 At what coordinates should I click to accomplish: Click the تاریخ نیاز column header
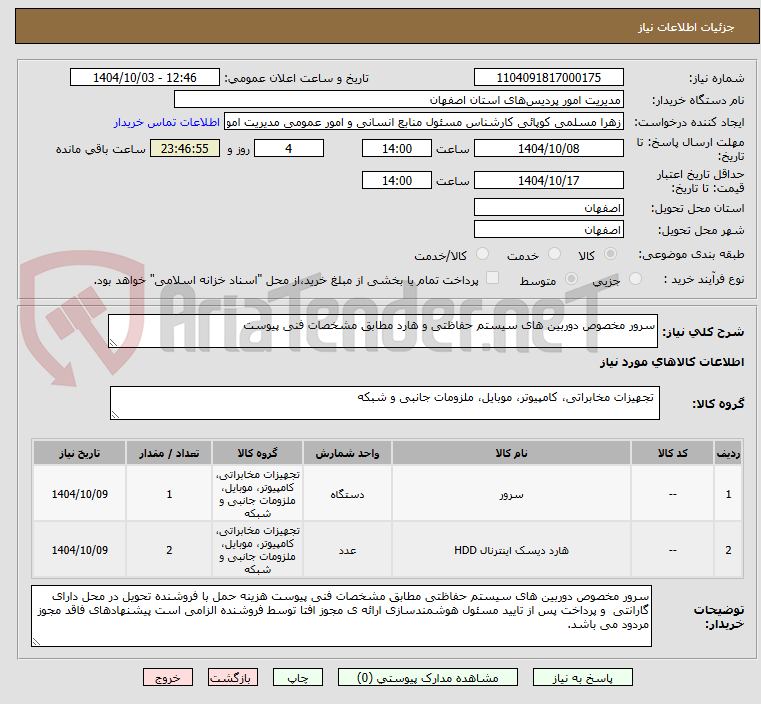[x=80, y=453]
